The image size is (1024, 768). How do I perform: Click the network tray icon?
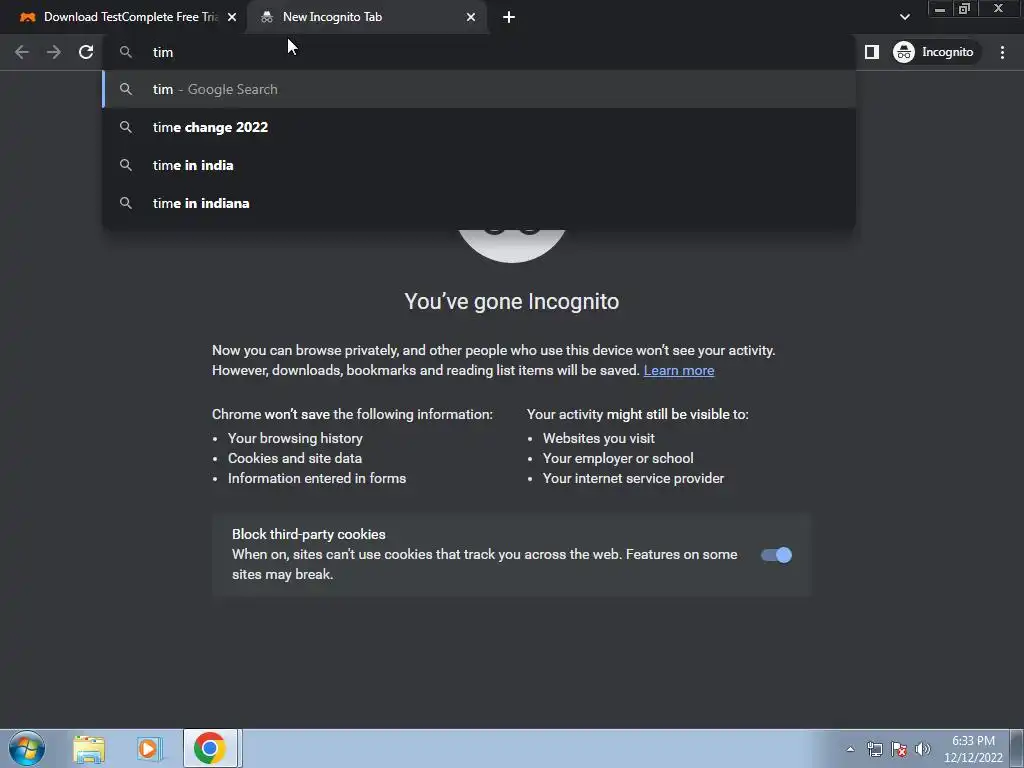874,750
